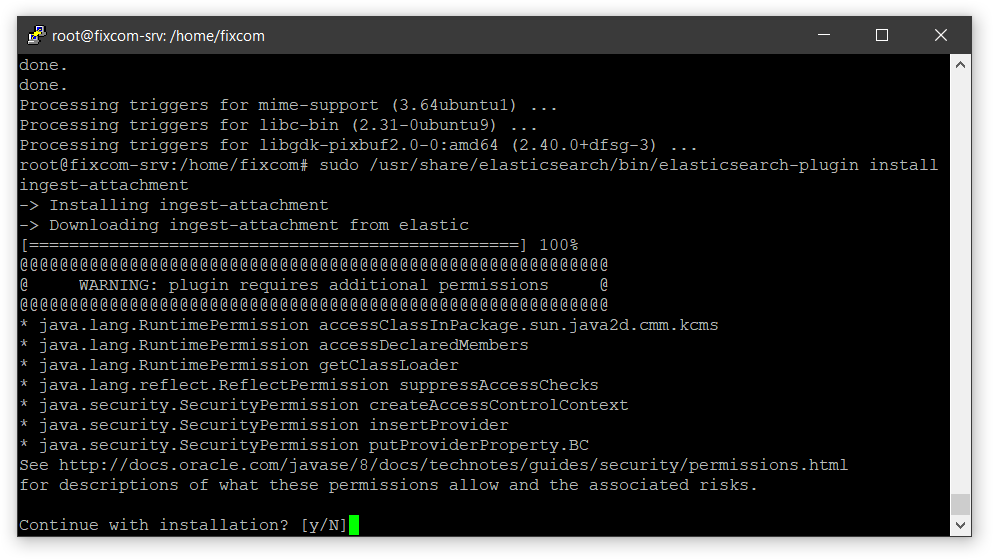The height and width of the screenshot is (559, 993).
Task: Grab the vertical scrollbar thumb
Action: pyautogui.click(x=960, y=505)
